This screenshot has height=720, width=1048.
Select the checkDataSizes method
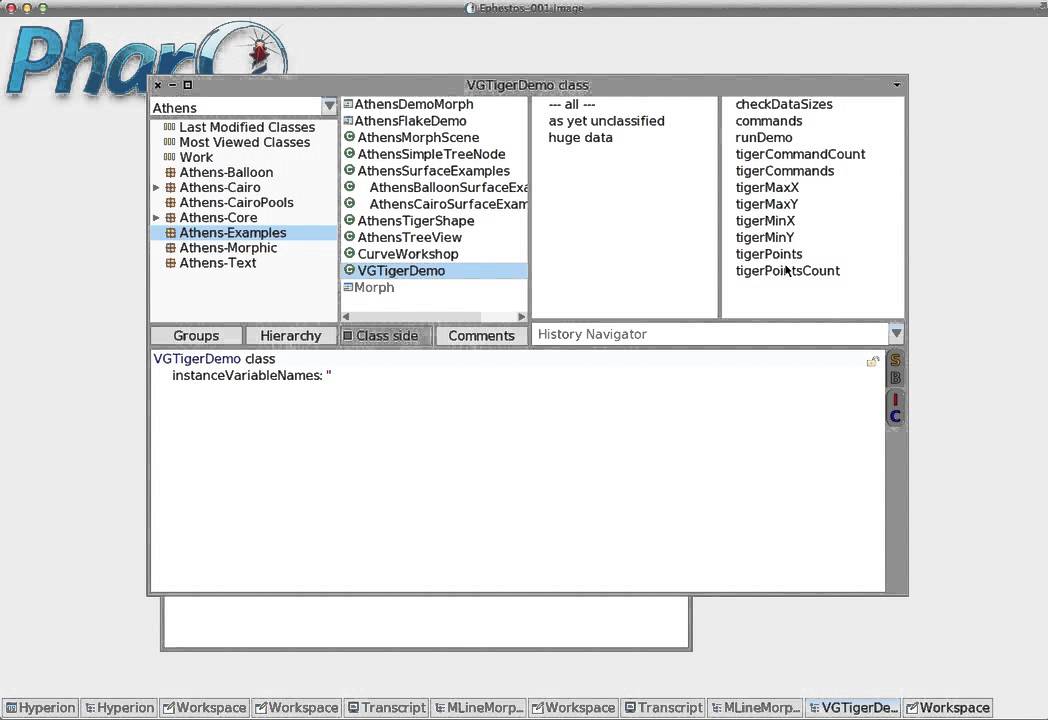(x=783, y=104)
